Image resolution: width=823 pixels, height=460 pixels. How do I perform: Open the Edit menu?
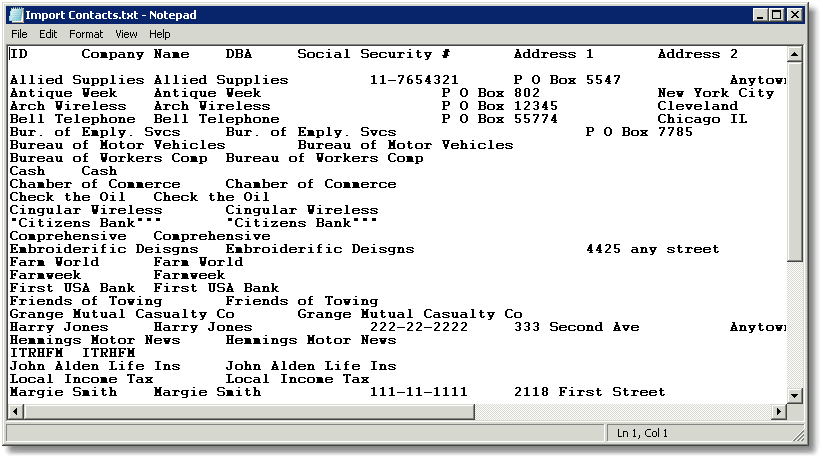[x=48, y=34]
